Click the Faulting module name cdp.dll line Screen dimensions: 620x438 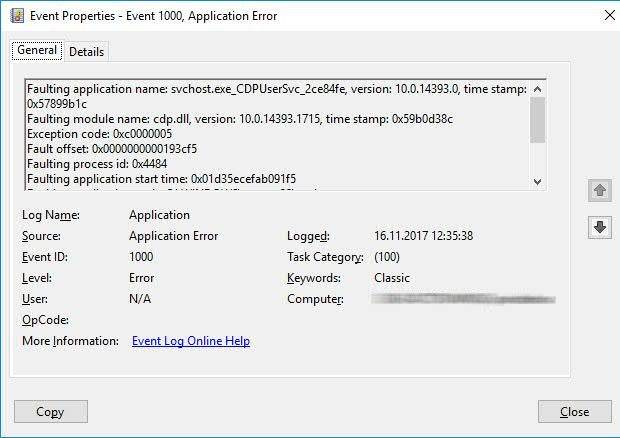click(x=240, y=119)
